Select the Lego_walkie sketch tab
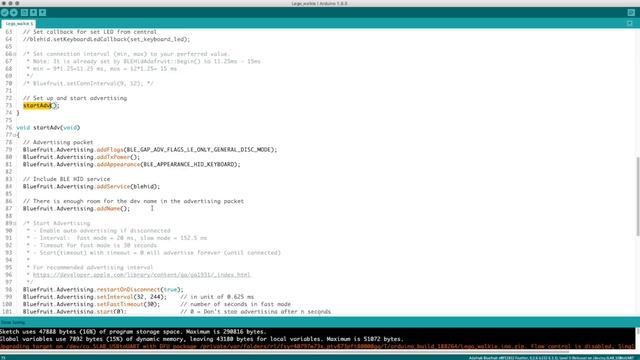The image size is (640, 360). coord(18,24)
